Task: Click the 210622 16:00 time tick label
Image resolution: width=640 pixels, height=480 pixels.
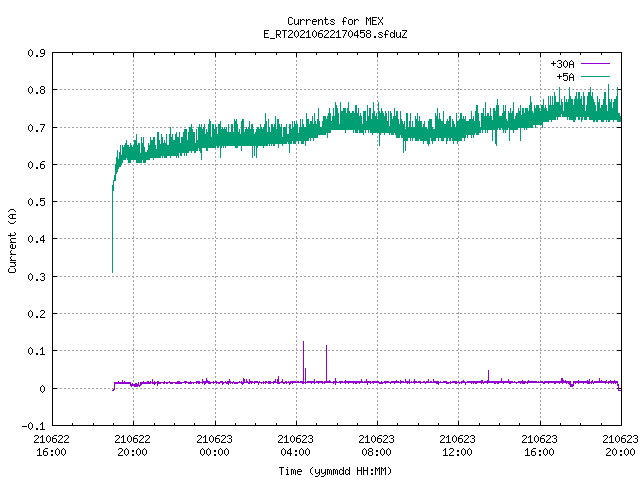Action: (x=51, y=446)
